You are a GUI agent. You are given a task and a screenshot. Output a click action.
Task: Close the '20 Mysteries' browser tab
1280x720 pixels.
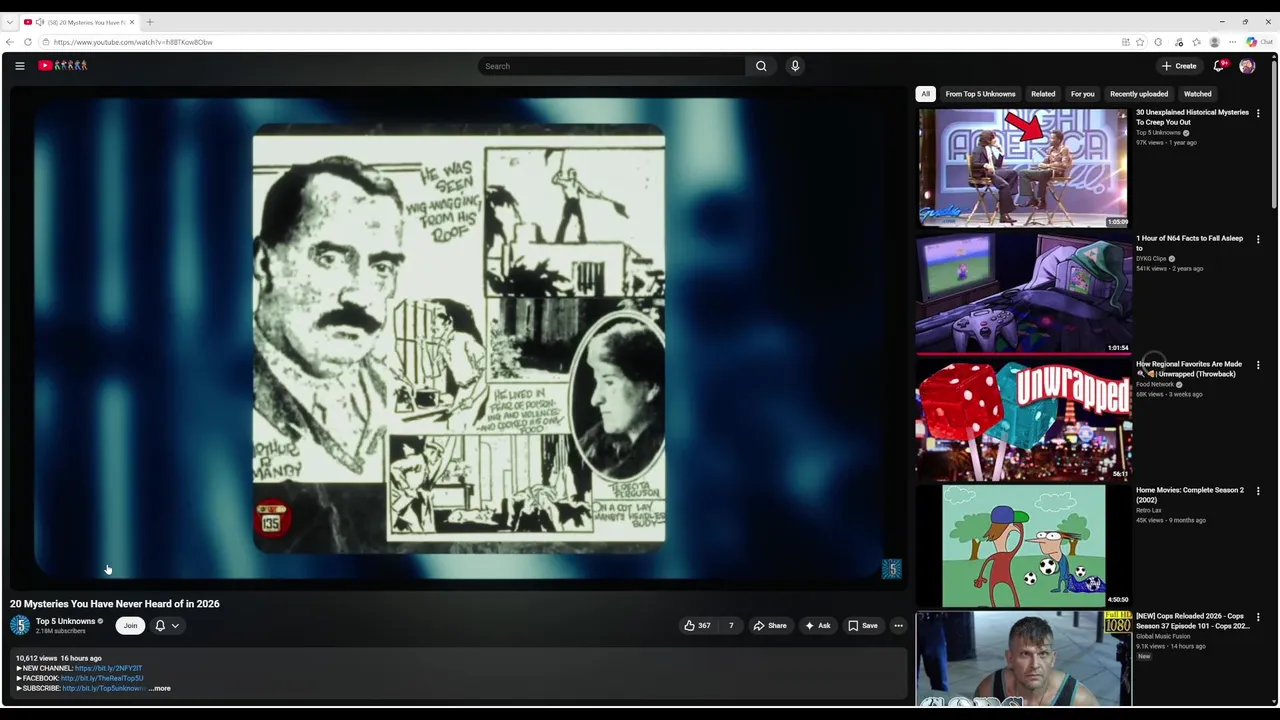click(x=134, y=22)
